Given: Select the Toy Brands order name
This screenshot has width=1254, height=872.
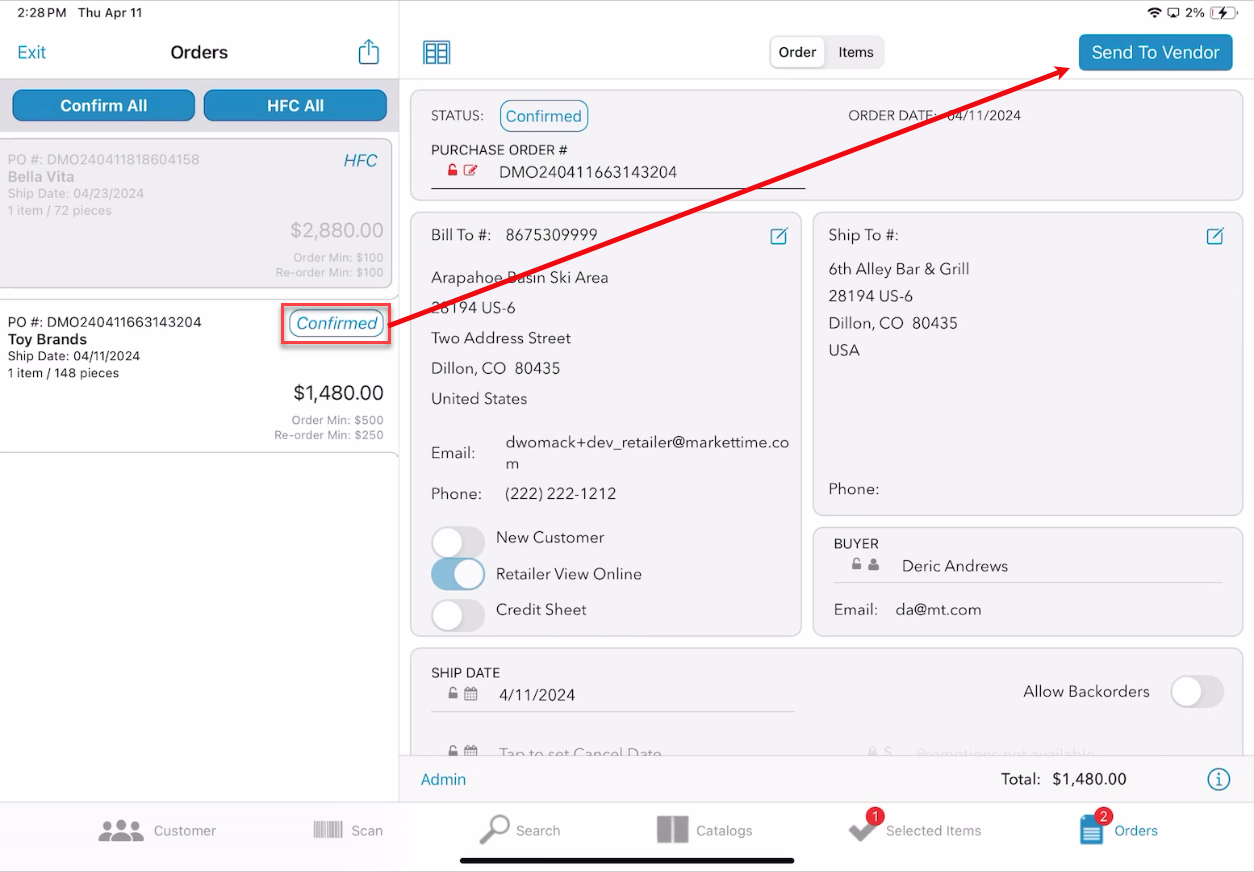Looking at the screenshot, I should click(x=47, y=339).
